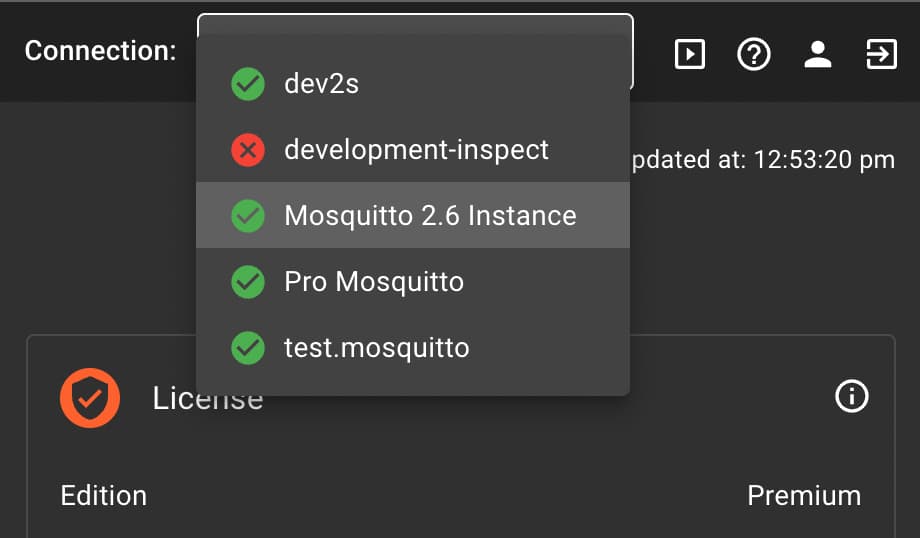Click green check beside Mosquitto 2.6 Instance

tap(248, 216)
